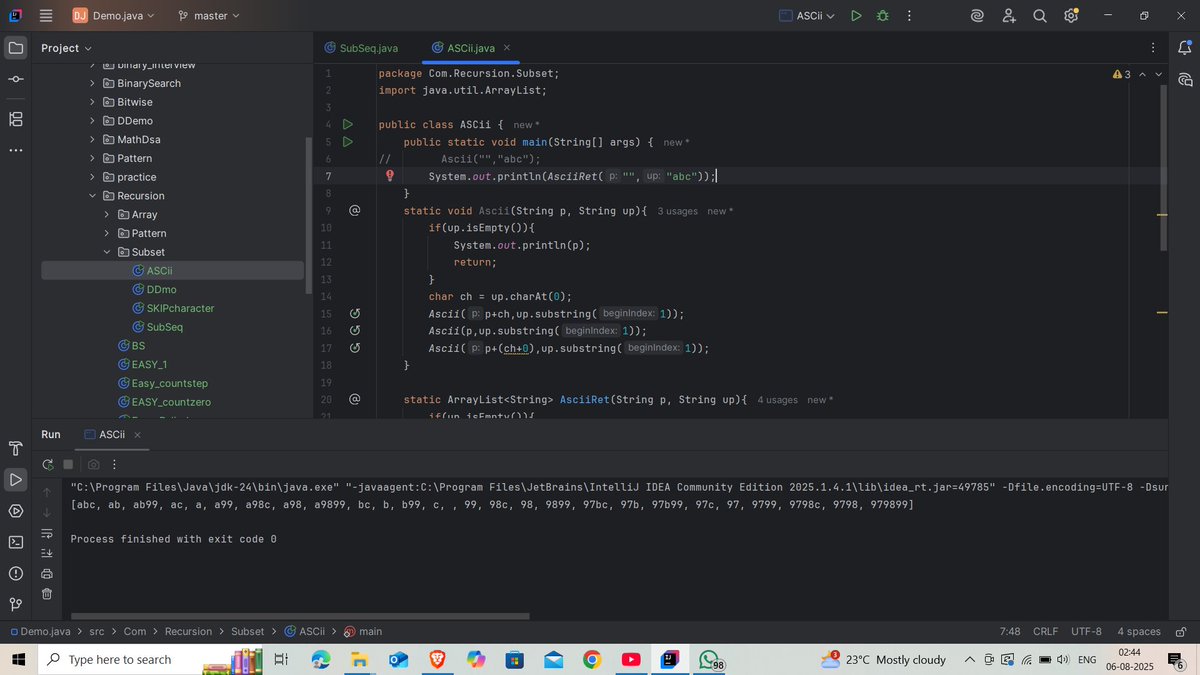Click the Recursion breadcrumb in navigation bar
Viewport: 1200px width, 675px height.
point(188,632)
